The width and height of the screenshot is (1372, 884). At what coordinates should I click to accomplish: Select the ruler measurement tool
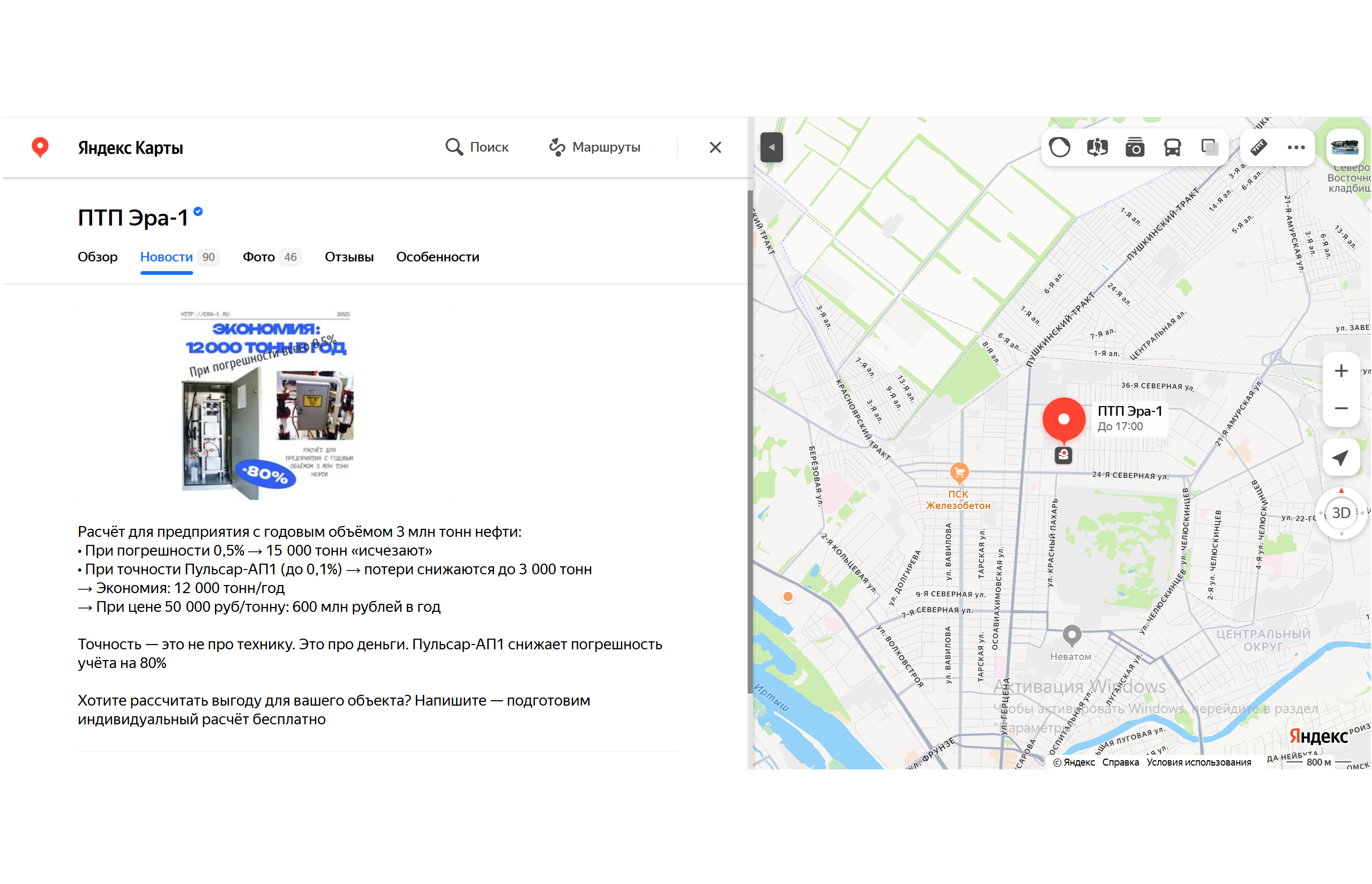[x=1259, y=147]
